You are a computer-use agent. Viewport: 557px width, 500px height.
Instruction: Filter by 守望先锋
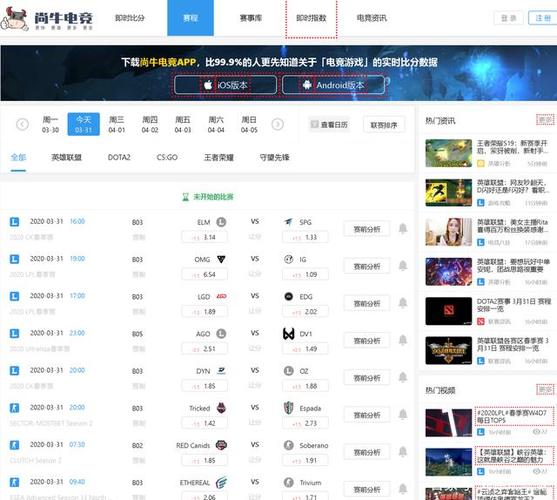(x=275, y=157)
